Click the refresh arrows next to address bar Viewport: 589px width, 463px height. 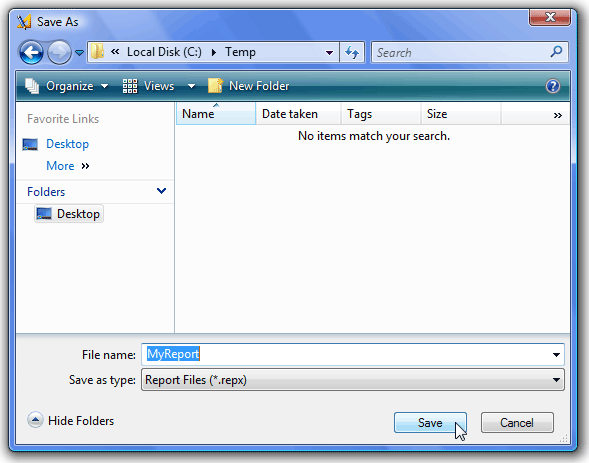352,52
